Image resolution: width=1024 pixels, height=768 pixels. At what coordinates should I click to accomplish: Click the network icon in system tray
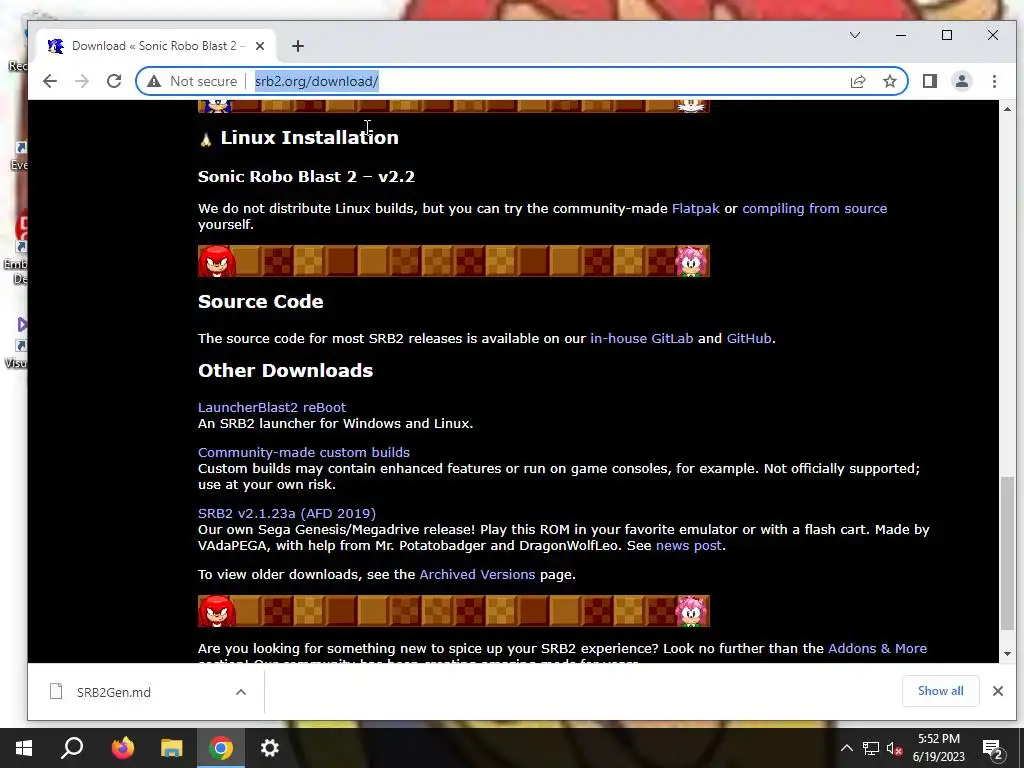click(x=871, y=748)
